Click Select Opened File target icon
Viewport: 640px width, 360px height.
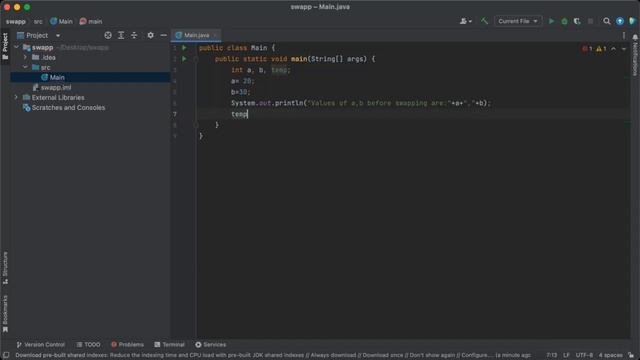pyautogui.click(x=108, y=36)
